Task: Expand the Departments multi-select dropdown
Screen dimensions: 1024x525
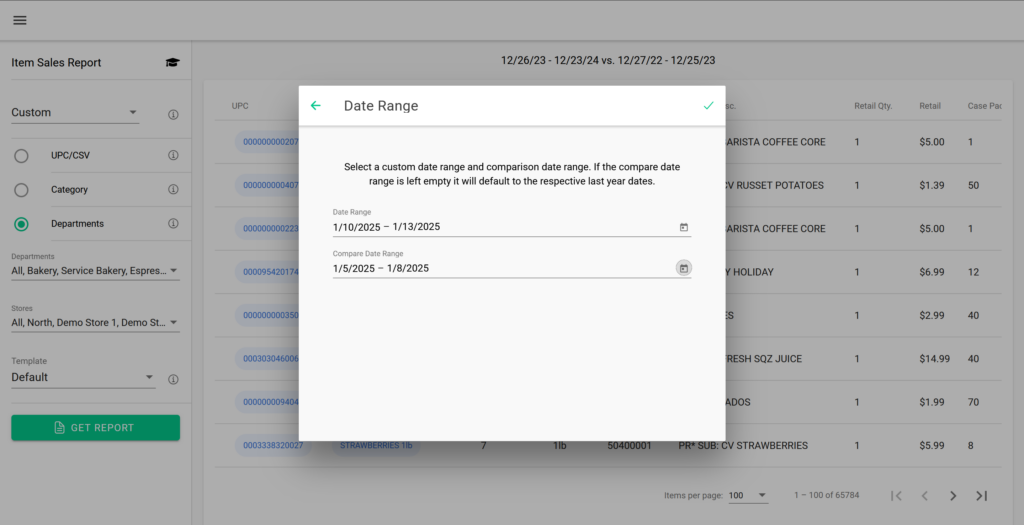Action: (95, 270)
